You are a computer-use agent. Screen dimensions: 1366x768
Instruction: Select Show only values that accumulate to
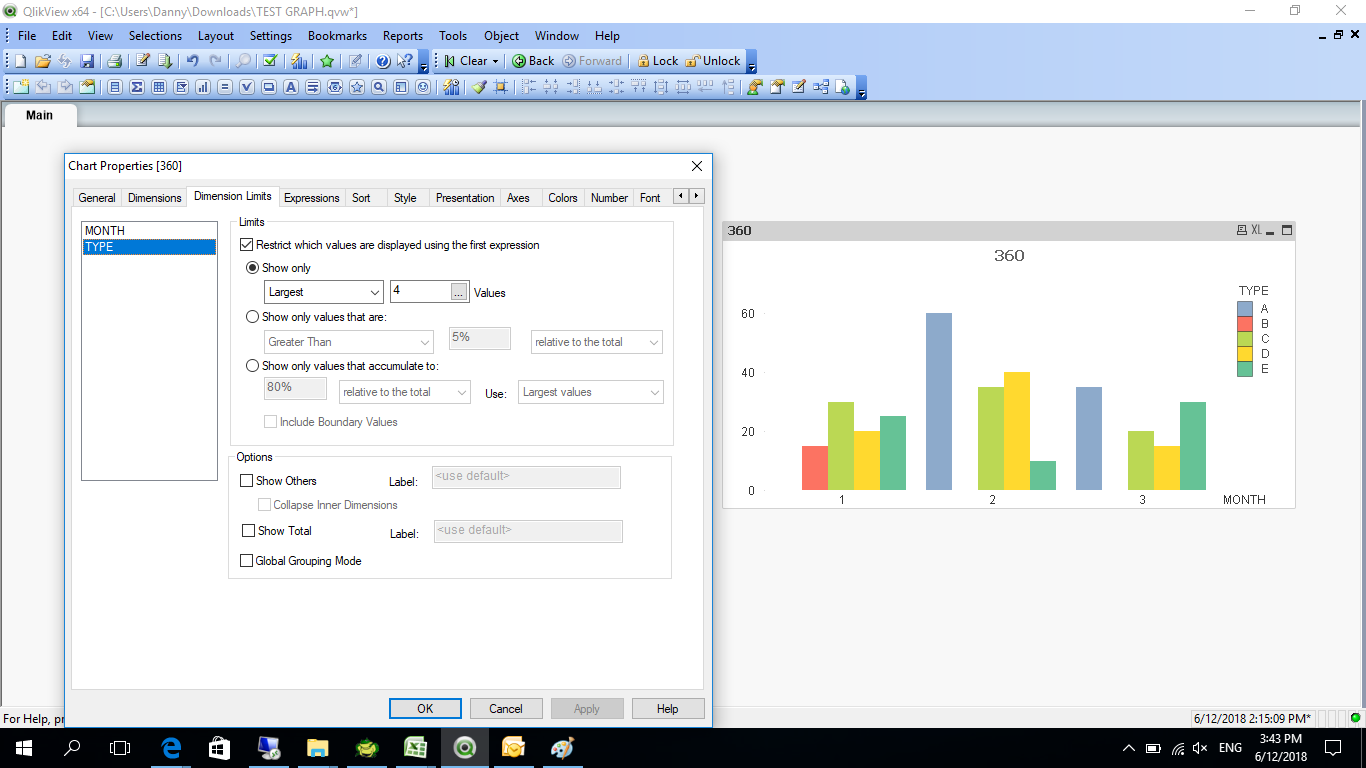252,366
